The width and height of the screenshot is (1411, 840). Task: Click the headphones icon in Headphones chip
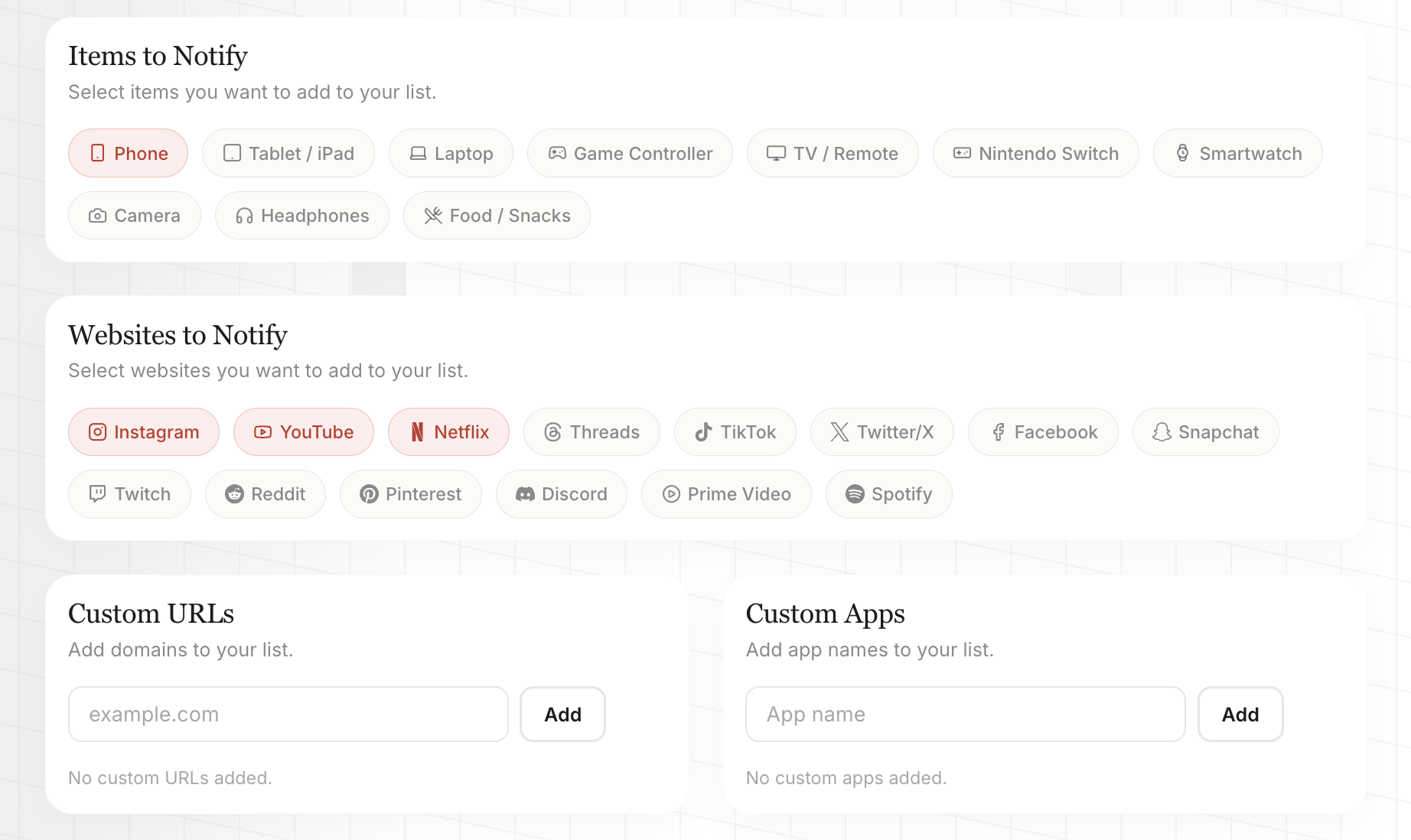(x=244, y=216)
